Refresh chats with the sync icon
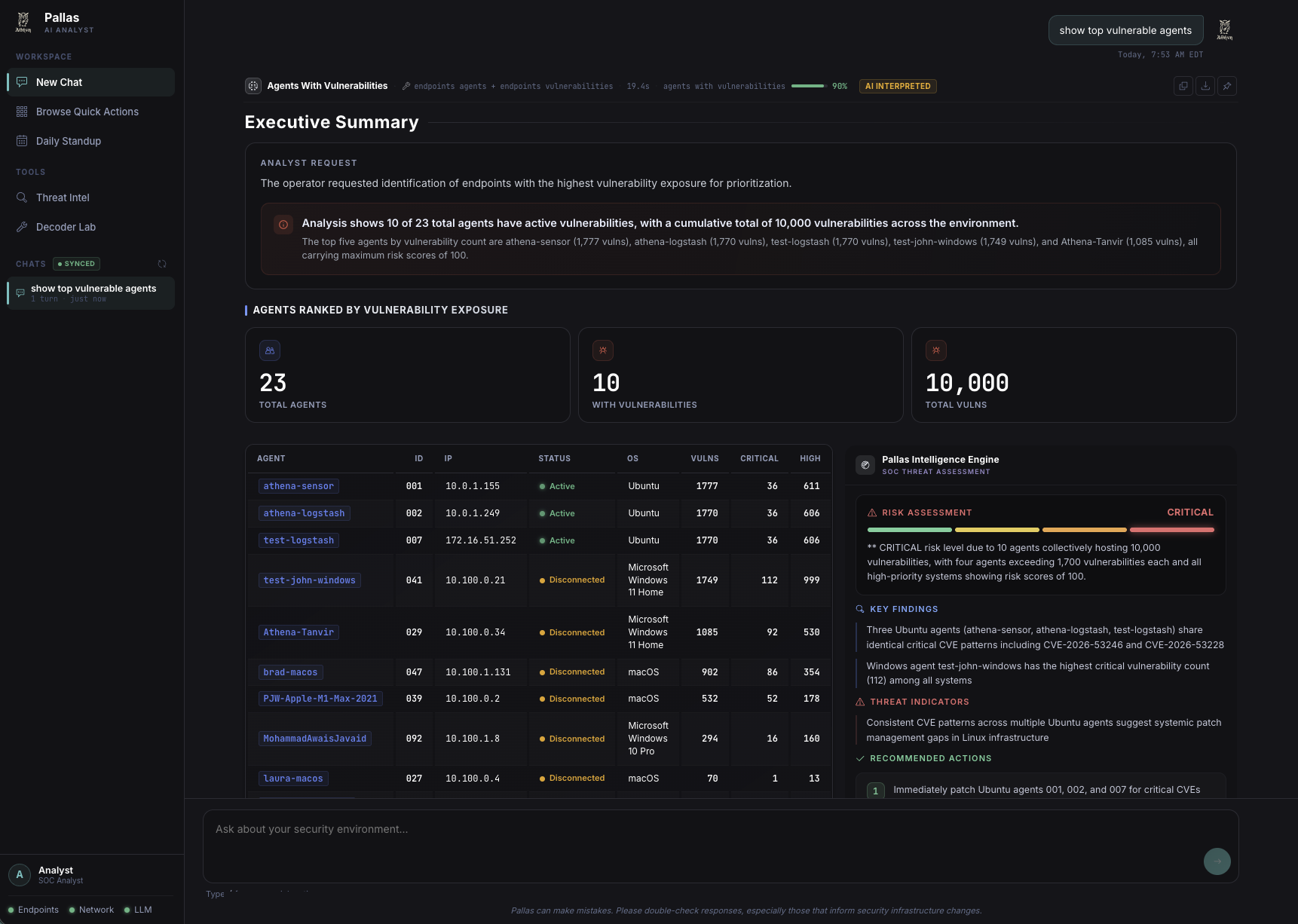Image resolution: width=1298 pixels, height=924 pixels. (x=162, y=264)
